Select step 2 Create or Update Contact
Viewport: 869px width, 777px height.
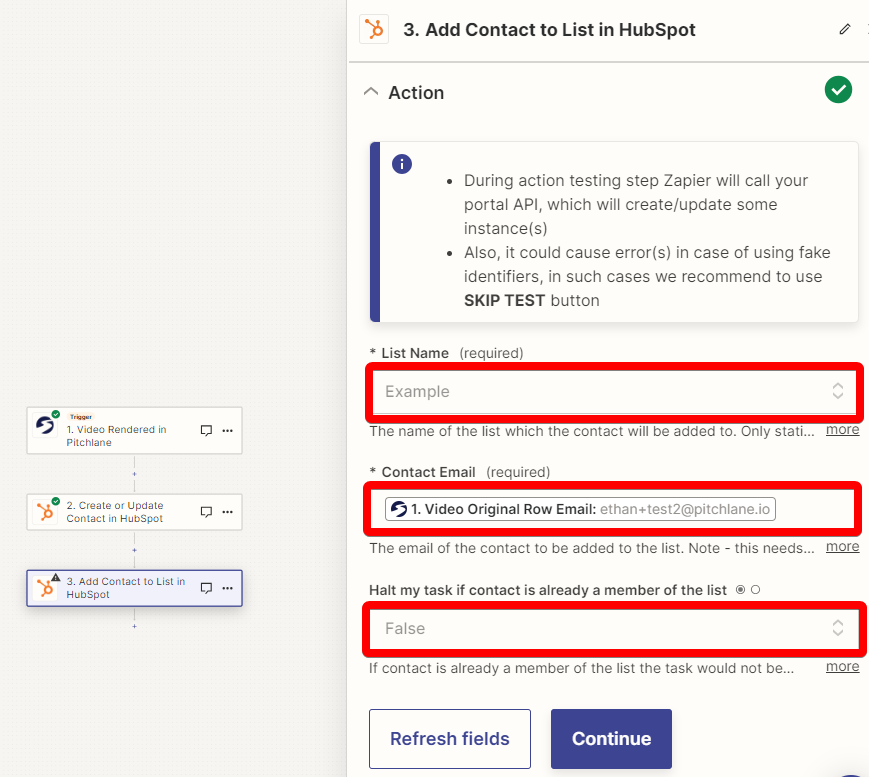(x=135, y=512)
